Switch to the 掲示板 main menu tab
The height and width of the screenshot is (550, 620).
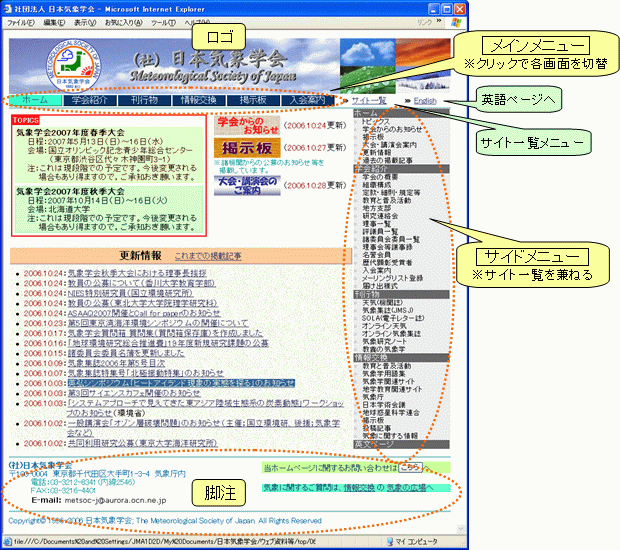point(253,100)
